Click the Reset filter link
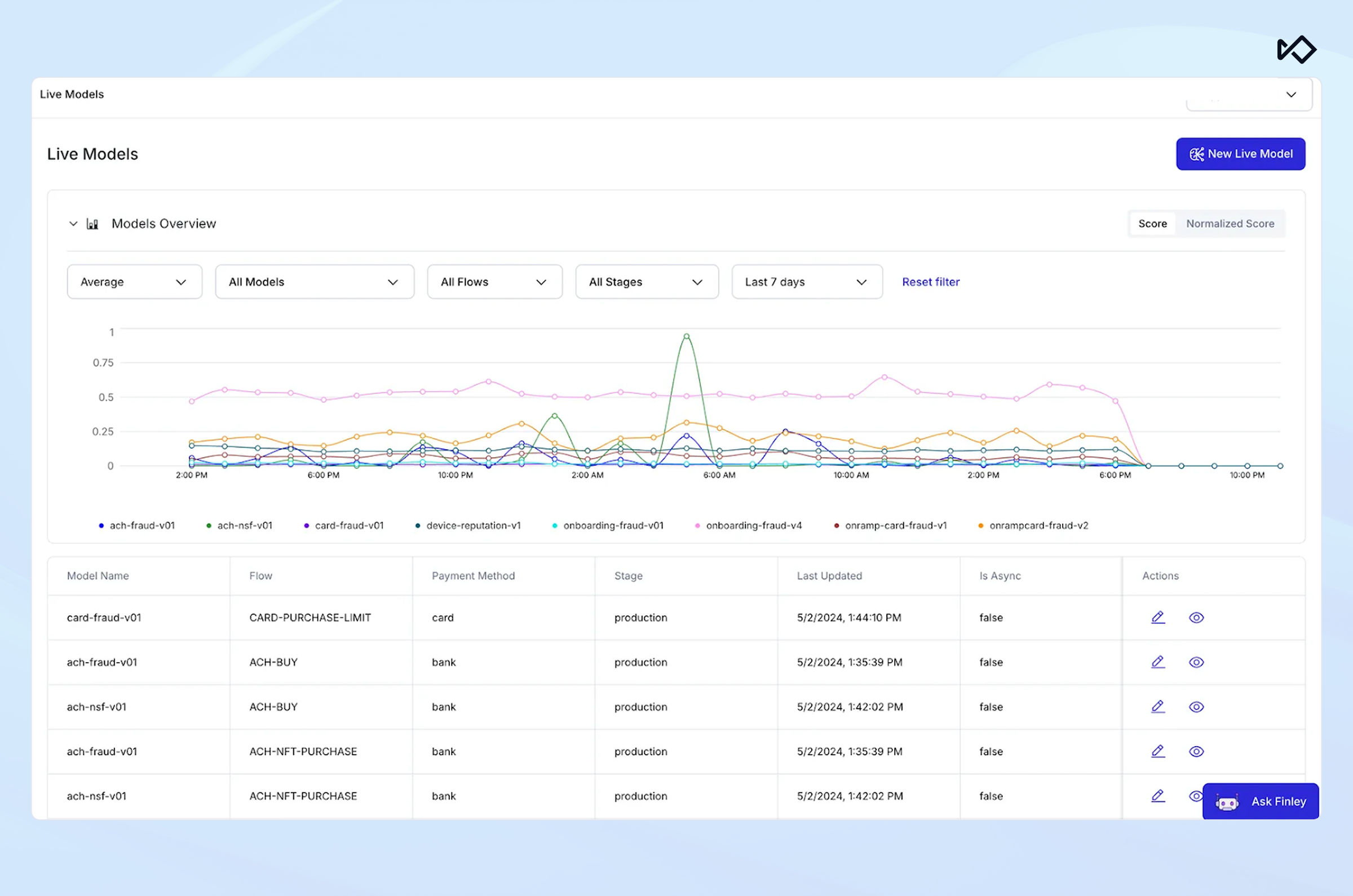The width and height of the screenshot is (1353, 896). tap(930, 282)
